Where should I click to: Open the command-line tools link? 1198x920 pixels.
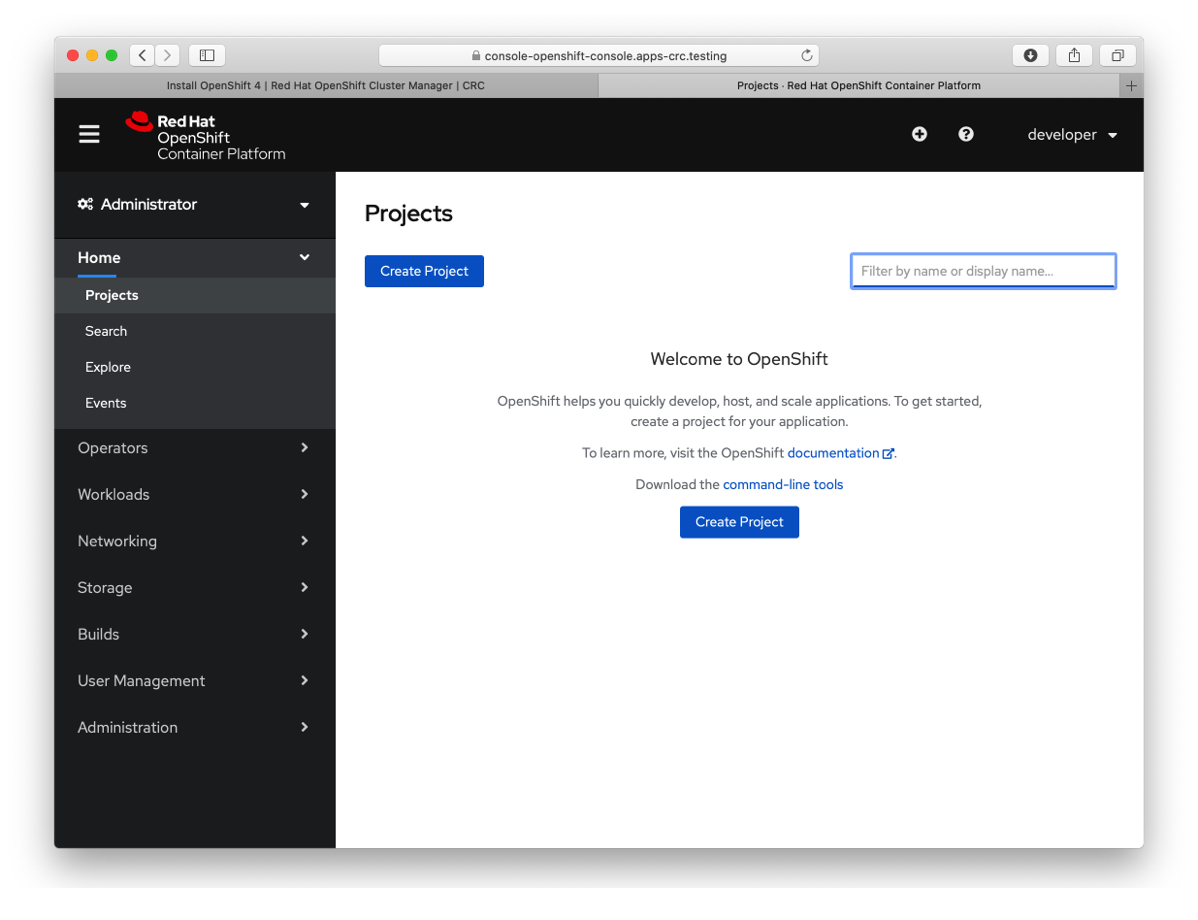[x=782, y=485]
